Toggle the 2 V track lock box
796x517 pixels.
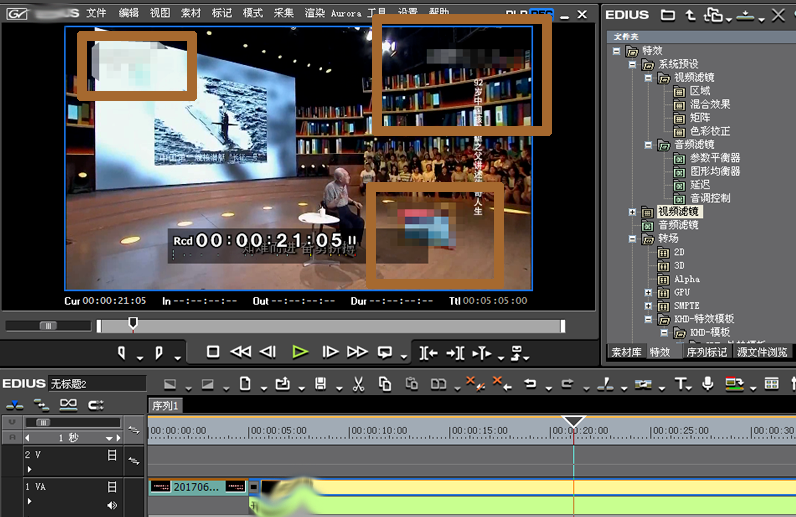tap(112, 455)
